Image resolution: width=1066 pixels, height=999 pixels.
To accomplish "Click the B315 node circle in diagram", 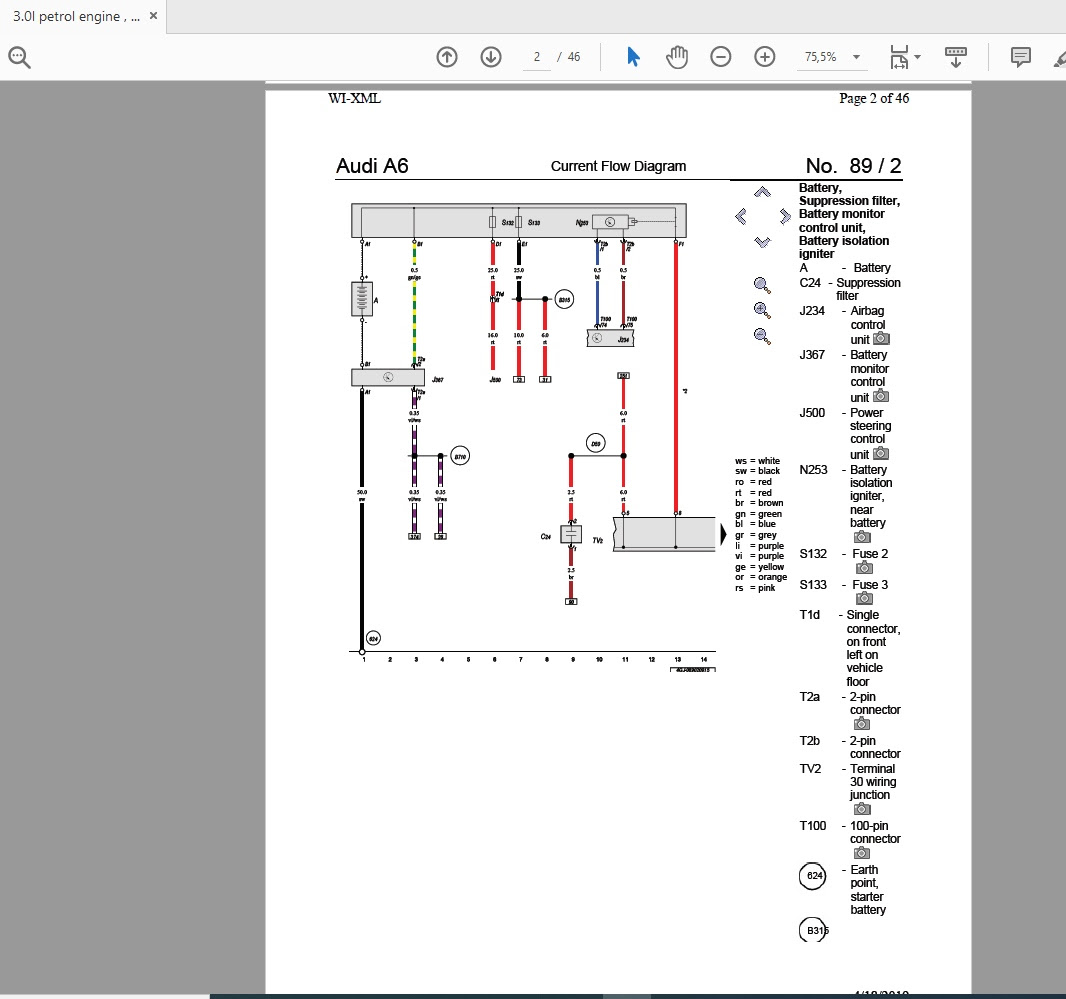I will pos(564,299).
